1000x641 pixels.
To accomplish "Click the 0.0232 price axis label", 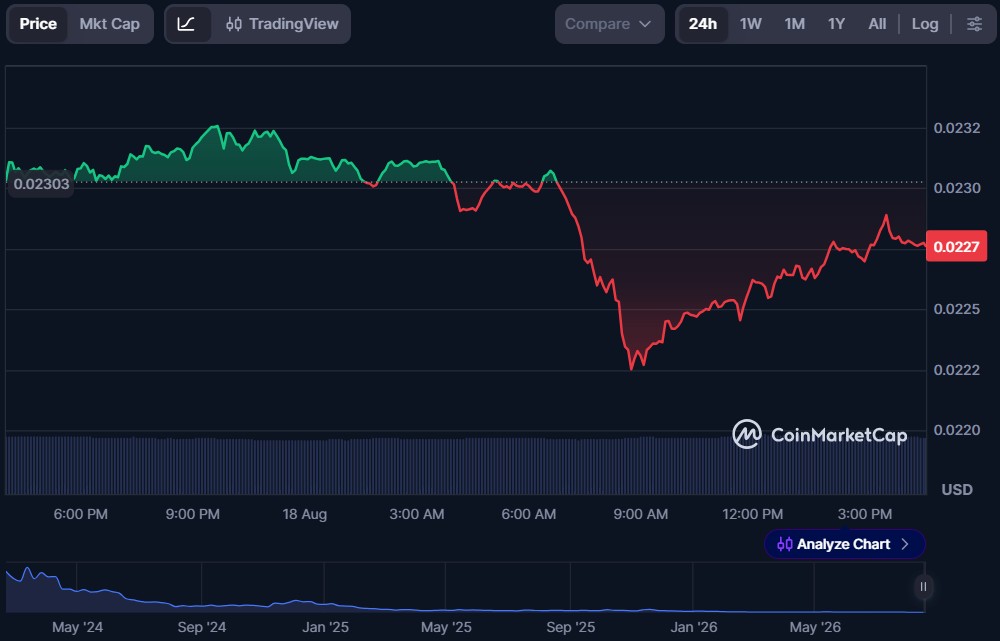I will [x=957, y=128].
